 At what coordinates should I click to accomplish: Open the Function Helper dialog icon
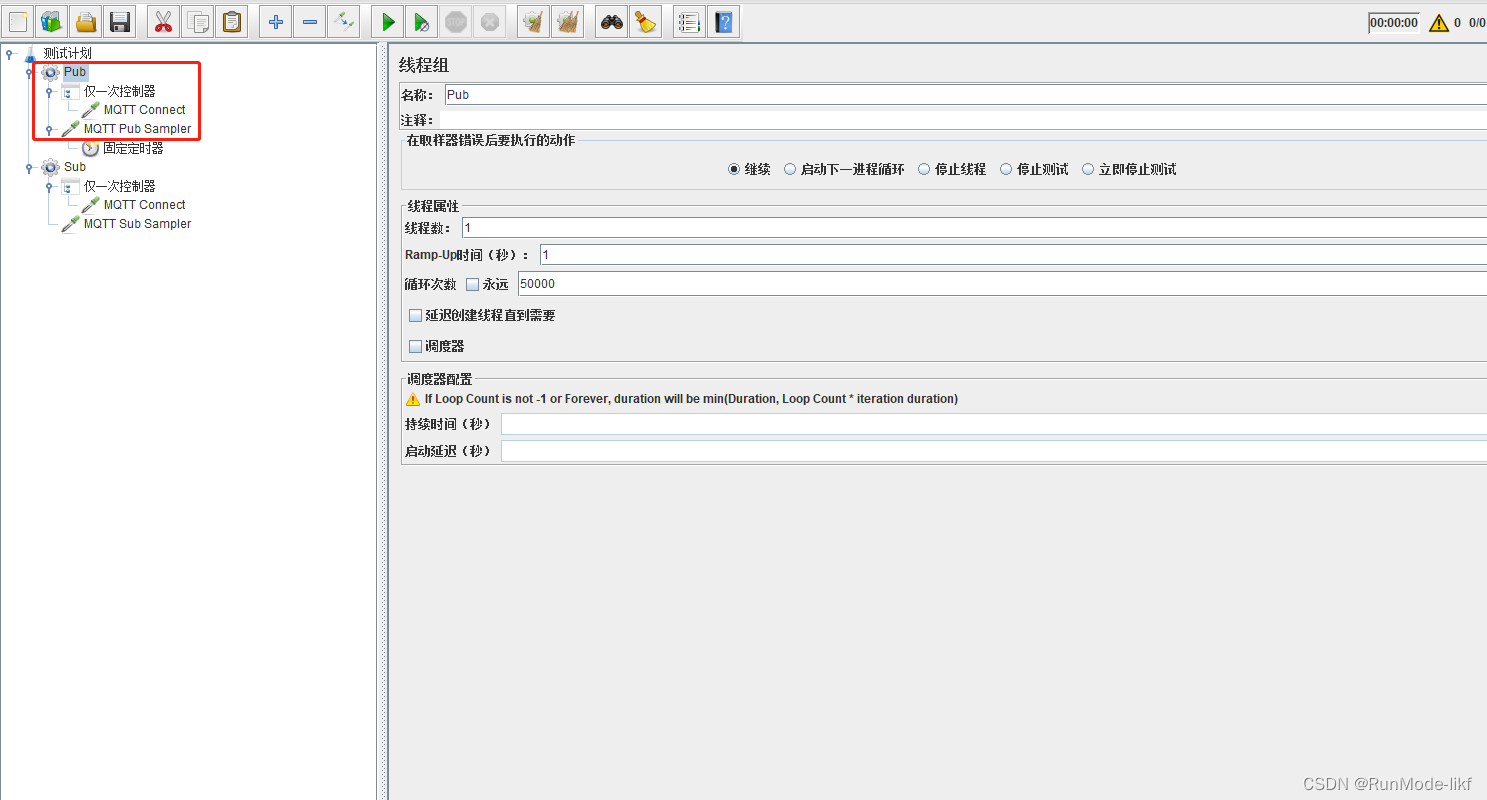click(x=688, y=21)
